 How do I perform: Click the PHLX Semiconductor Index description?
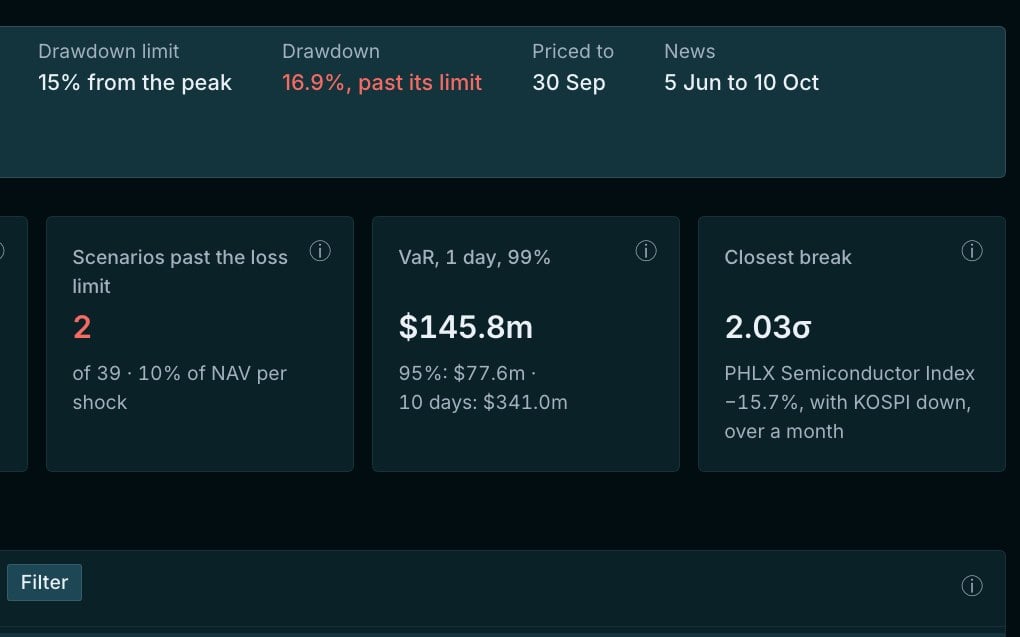850,402
